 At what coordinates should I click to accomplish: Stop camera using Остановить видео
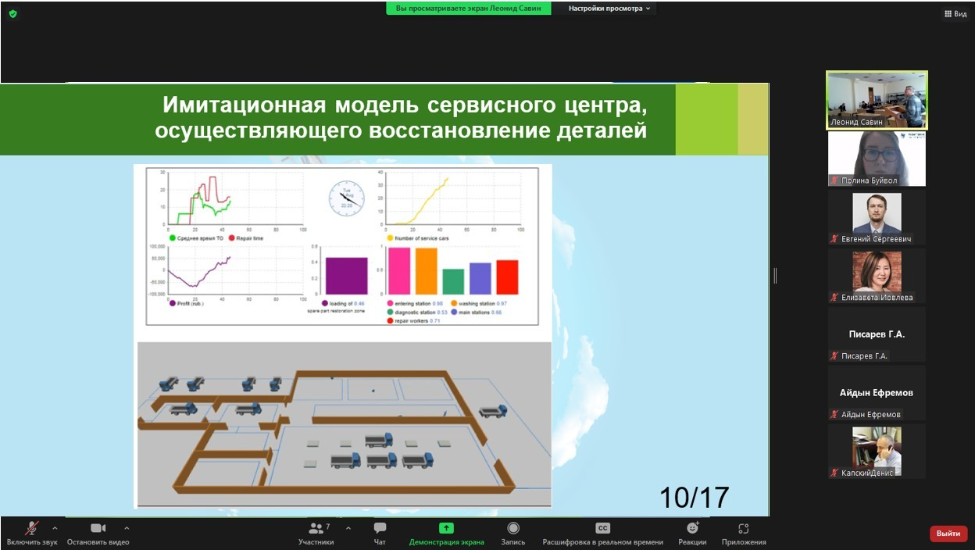[x=98, y=529]
